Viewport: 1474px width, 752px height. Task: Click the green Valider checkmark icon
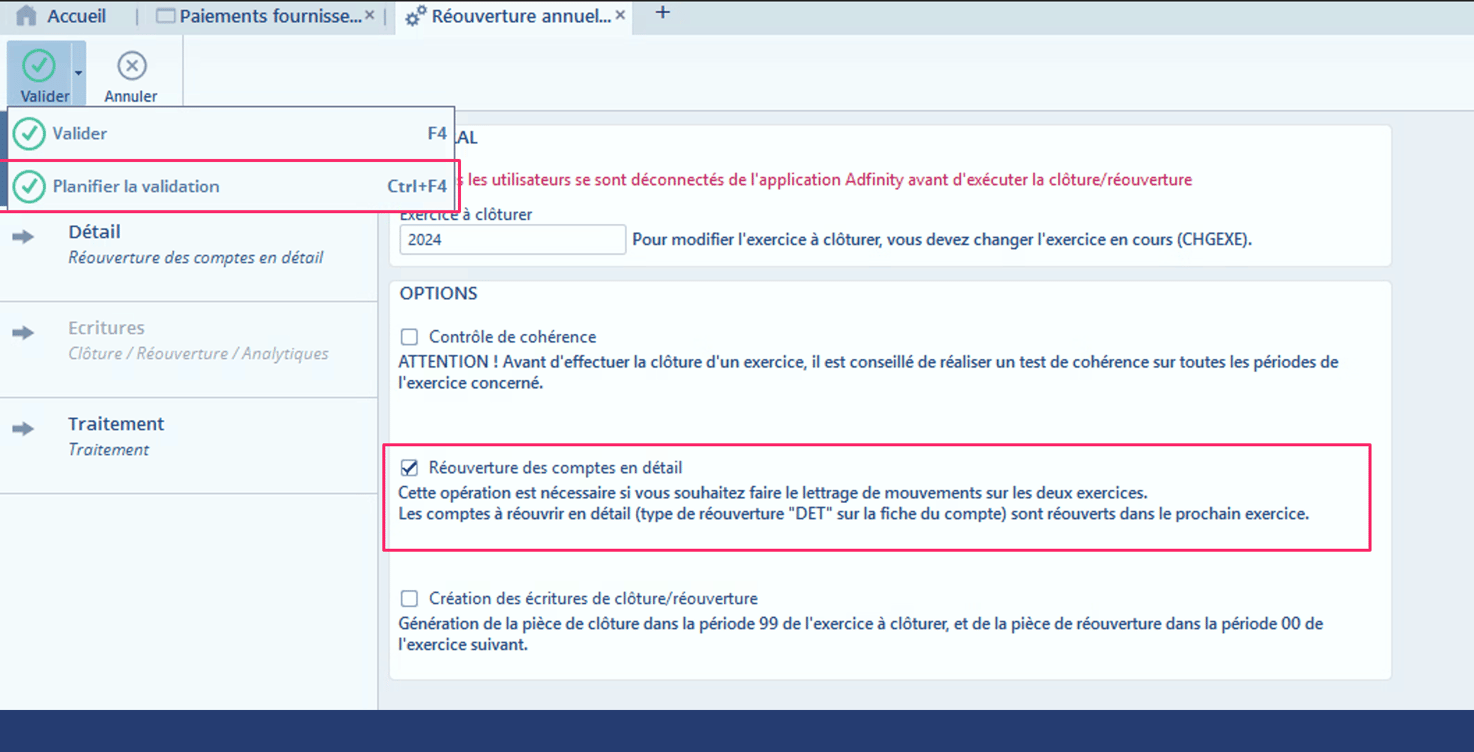[40, 64]
